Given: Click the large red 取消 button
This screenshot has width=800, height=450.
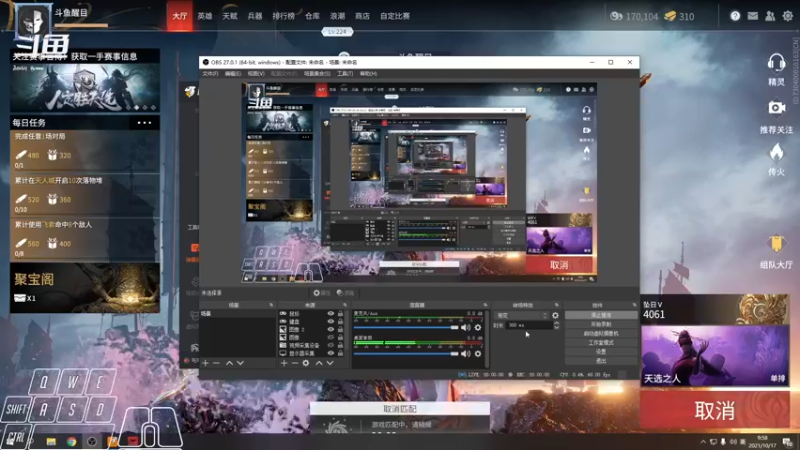Looking at the screenshot, I should coord(715,410).
